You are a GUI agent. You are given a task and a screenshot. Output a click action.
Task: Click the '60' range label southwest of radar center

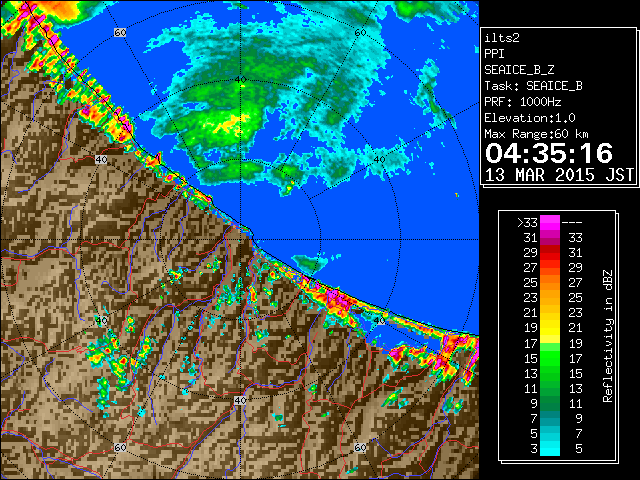[120, 448]
